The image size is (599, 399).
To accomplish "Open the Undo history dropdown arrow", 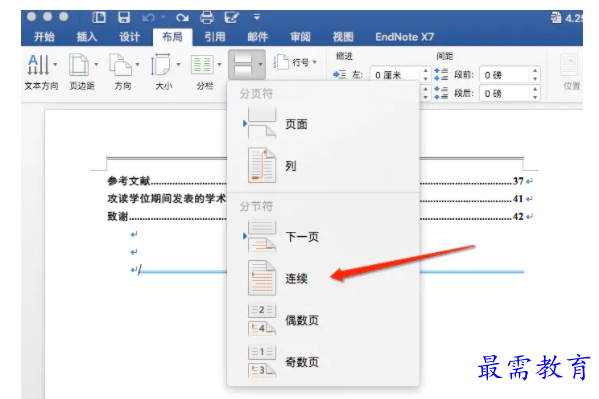I will click(163, 17).
